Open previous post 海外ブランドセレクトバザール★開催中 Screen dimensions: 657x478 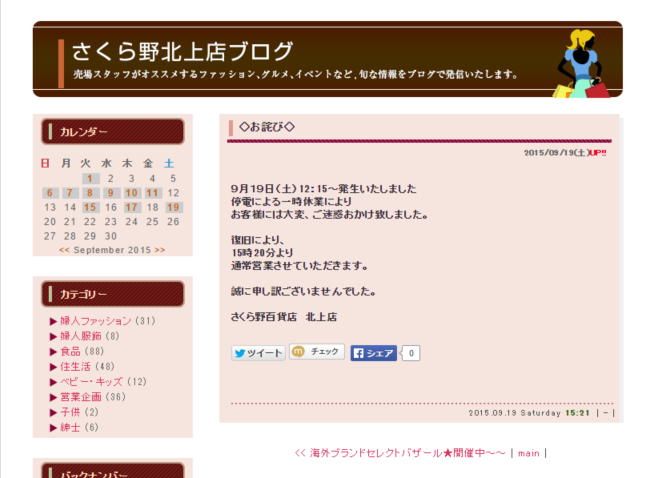click(400, 453)
